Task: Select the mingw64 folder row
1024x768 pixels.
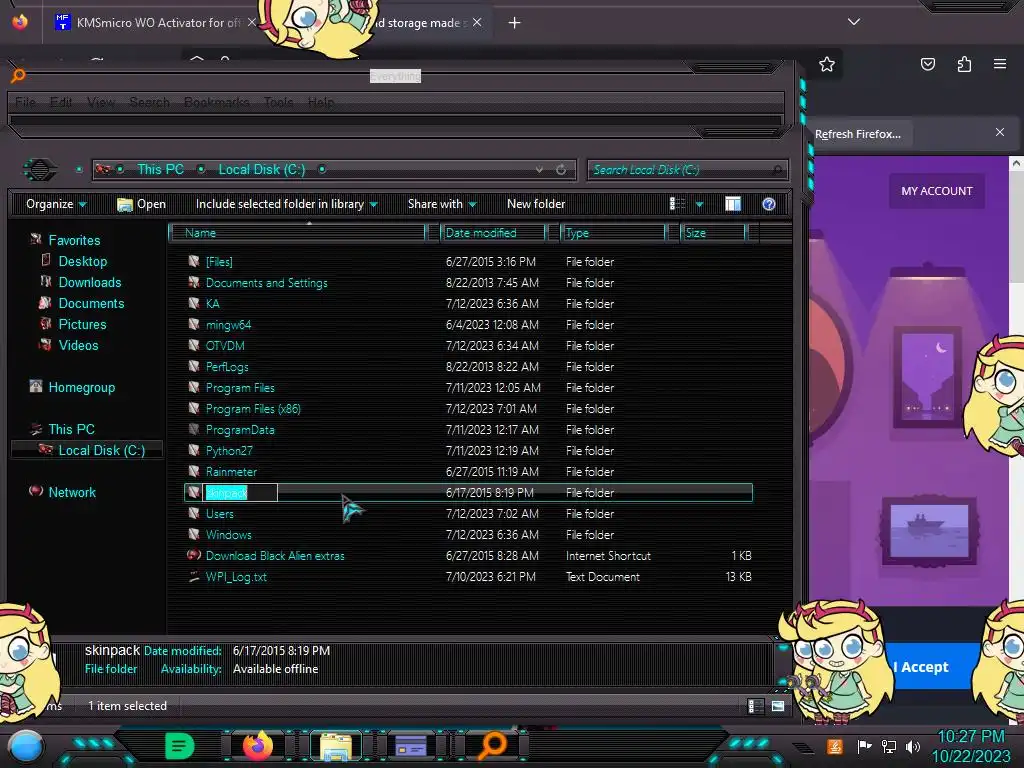Action: [469, 325]
